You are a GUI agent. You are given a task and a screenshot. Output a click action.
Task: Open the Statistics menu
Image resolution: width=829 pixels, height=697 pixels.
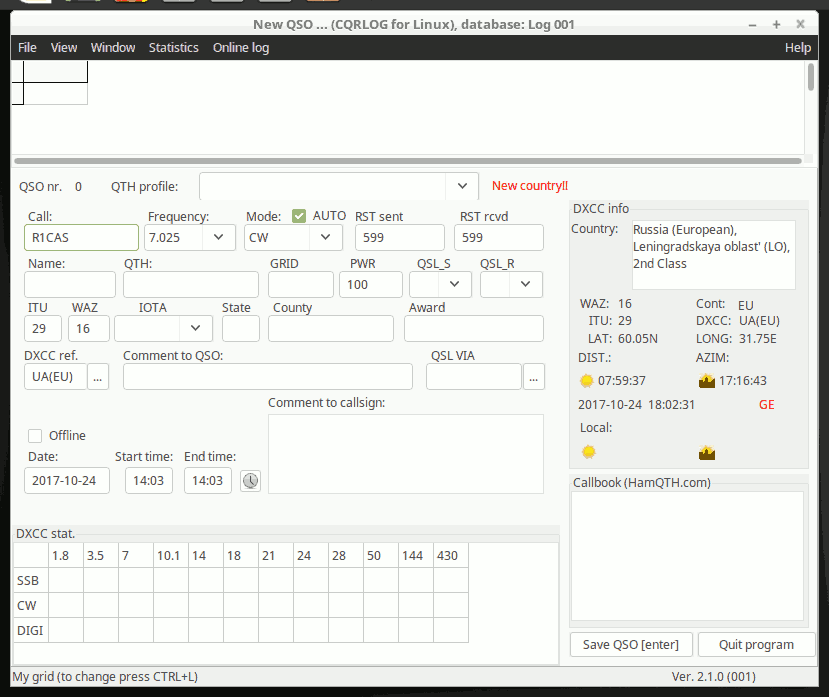coord(173,48)
